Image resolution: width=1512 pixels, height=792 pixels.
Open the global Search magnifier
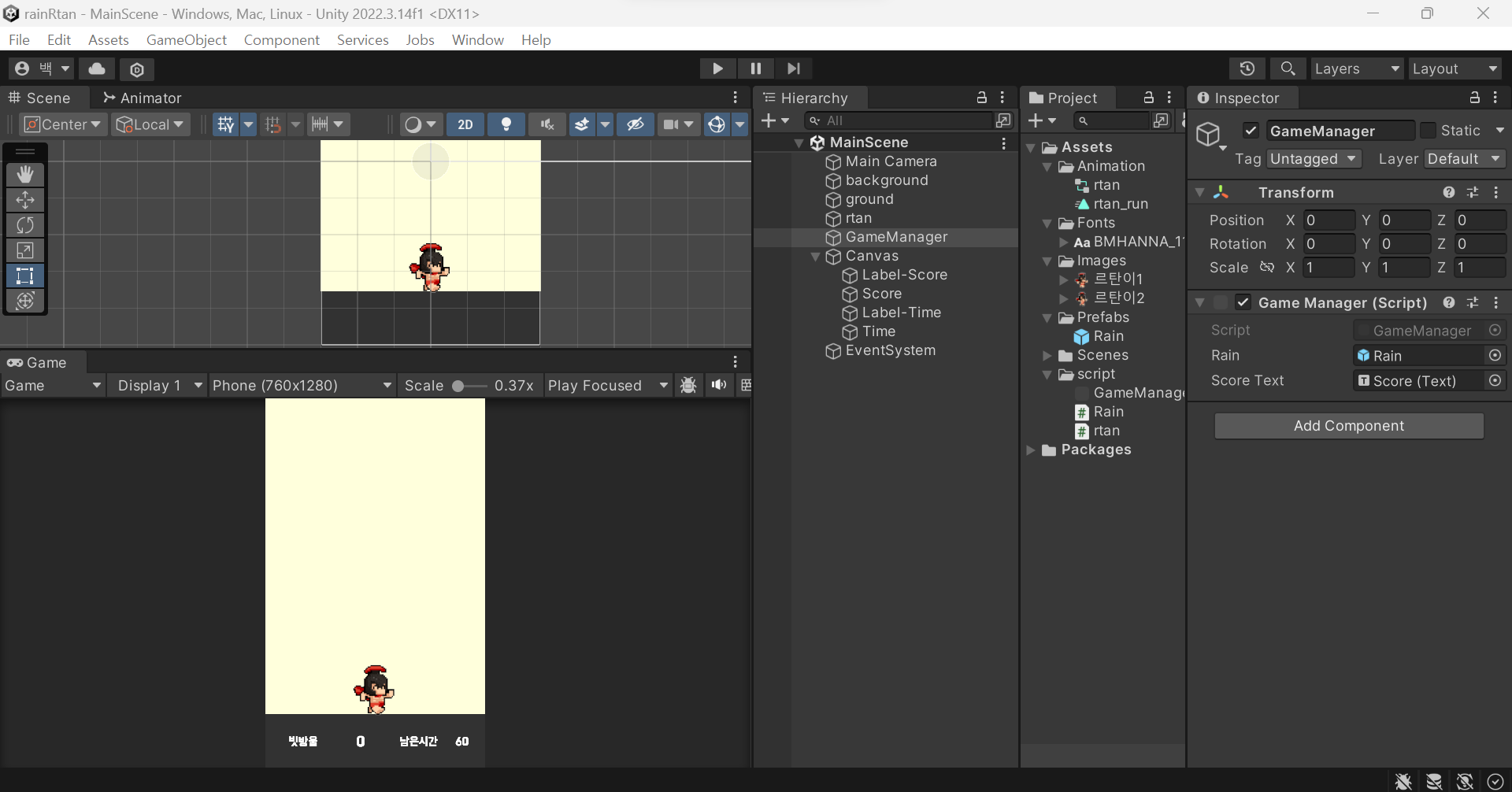pyautogui.click(x=1288, y=69)
